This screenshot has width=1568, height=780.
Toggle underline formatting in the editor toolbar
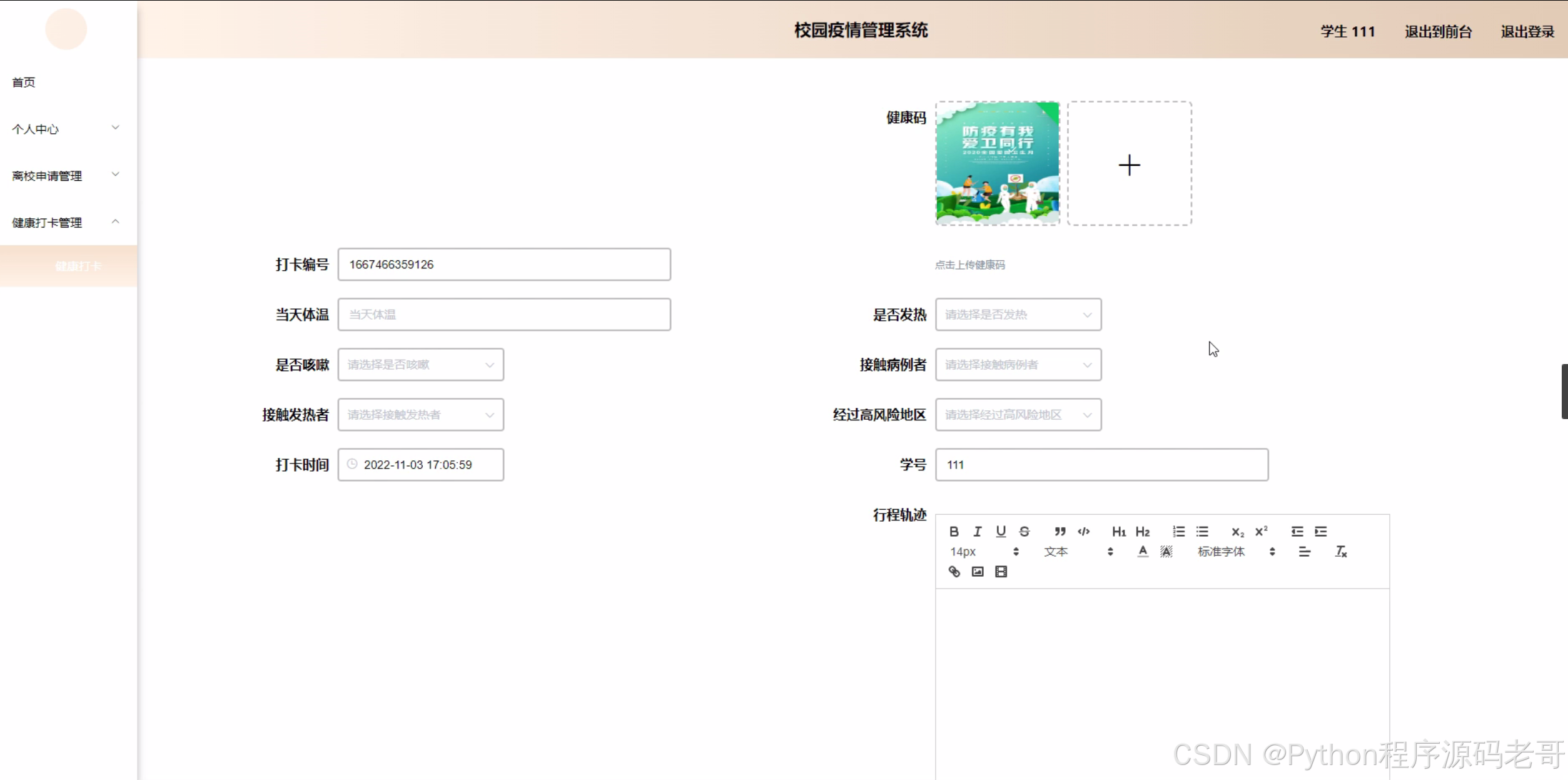point(1001,532)
